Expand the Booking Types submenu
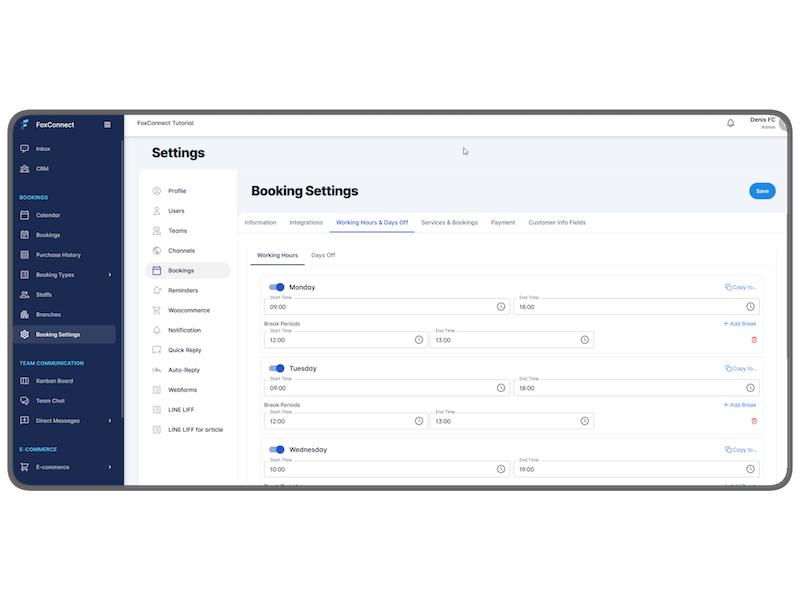The height and width of the screenshot is (600, 800). click(x=109, y=275)
